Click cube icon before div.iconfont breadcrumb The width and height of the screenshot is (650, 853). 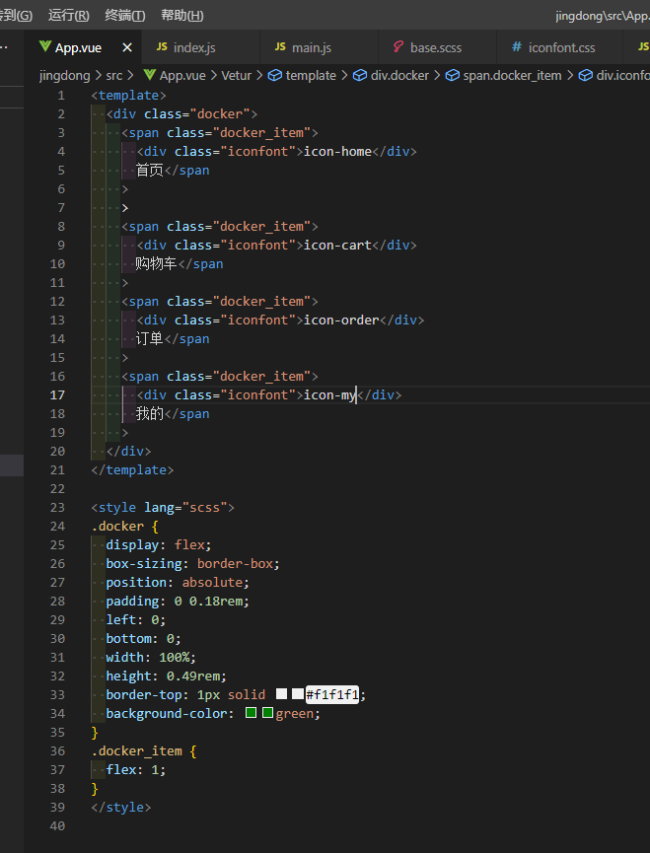click(585, 75)
